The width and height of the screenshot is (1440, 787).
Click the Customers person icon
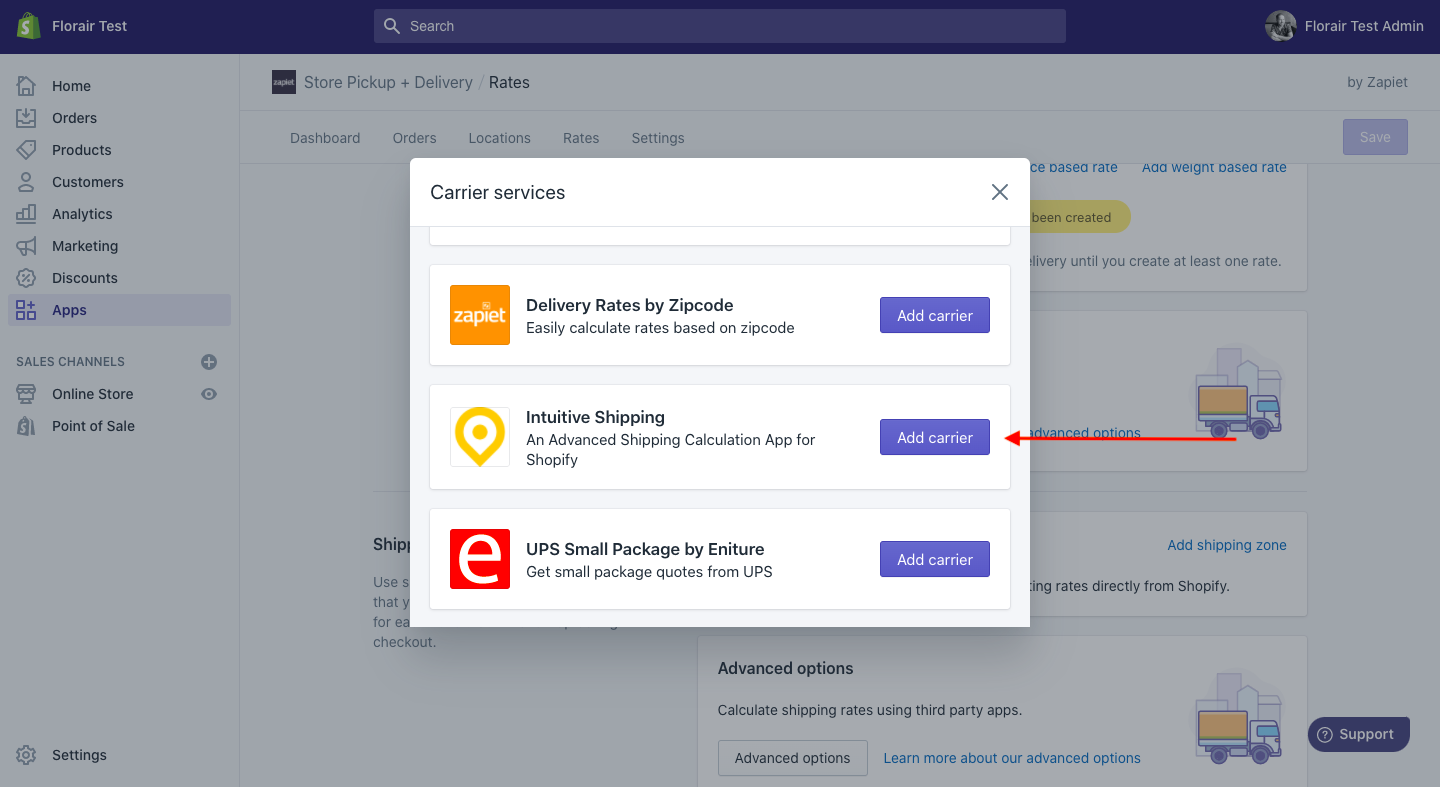[26, 182]
